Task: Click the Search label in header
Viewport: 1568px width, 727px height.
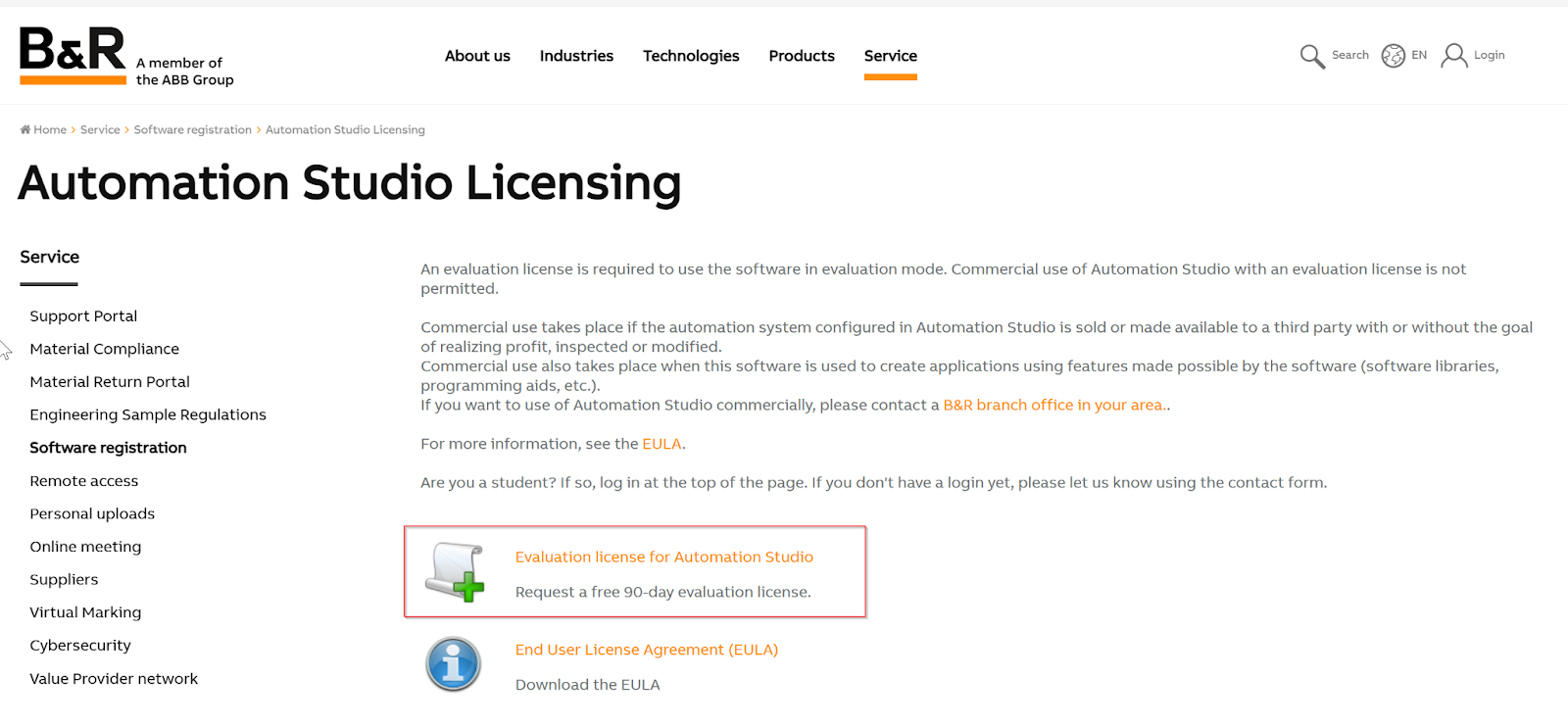Action: pos(1349,55)
